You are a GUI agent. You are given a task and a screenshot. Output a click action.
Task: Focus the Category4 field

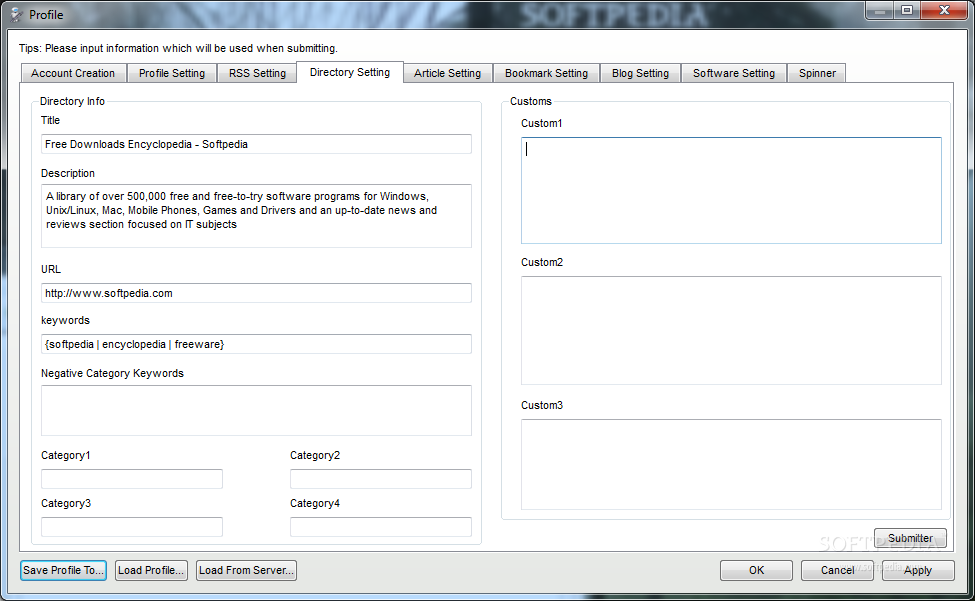point(381,527)
